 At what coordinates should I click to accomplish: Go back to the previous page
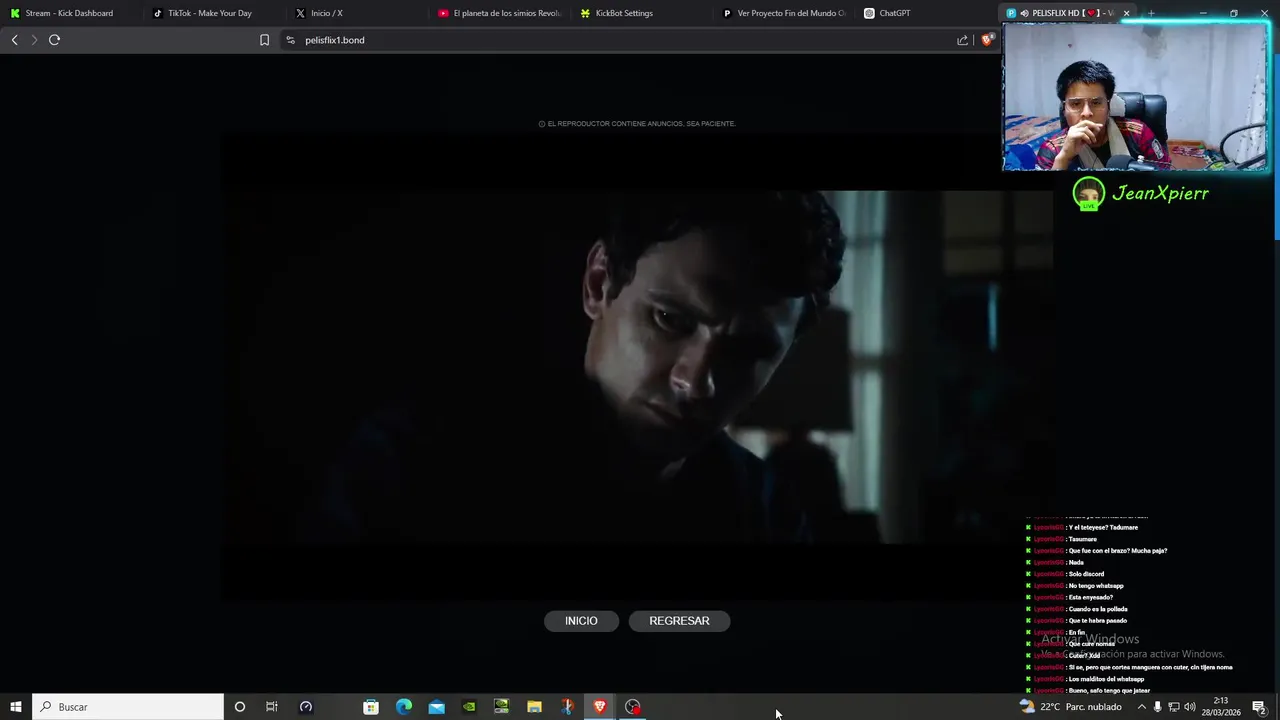point(14,40)
